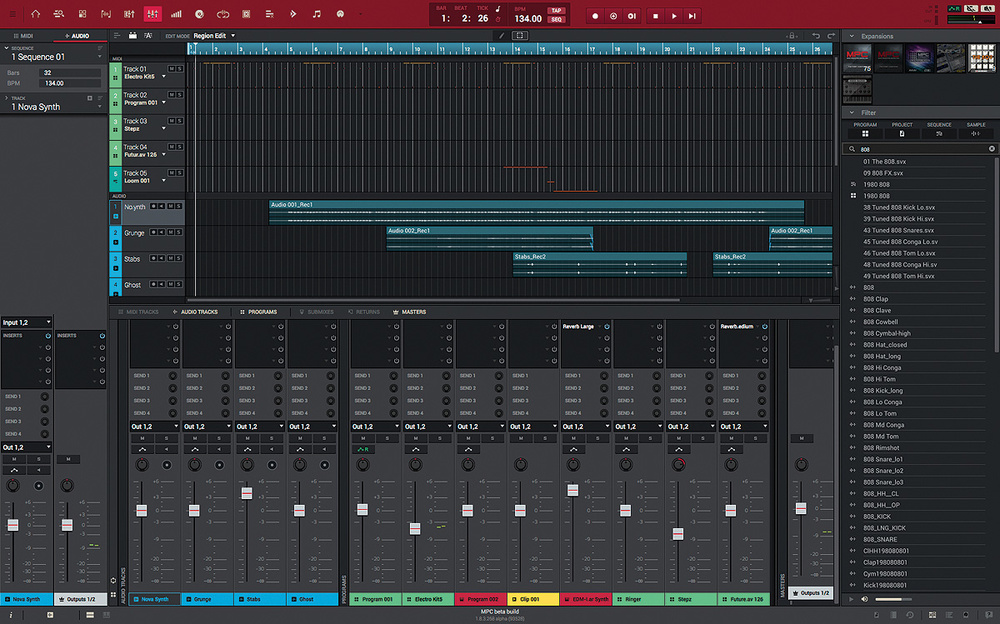Click the SEQ tempo button
This screenshot has height=624, width=1000.
click(556, 20)
